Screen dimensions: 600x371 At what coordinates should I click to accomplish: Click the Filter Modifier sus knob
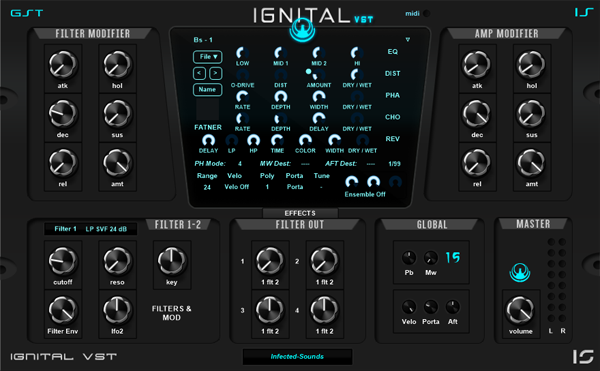(x=117, y=114)
